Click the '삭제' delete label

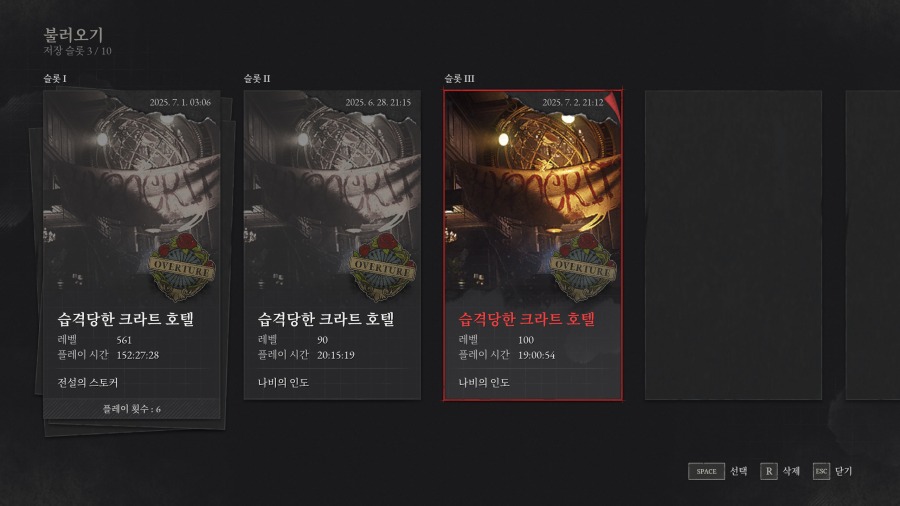coord(790,471)
